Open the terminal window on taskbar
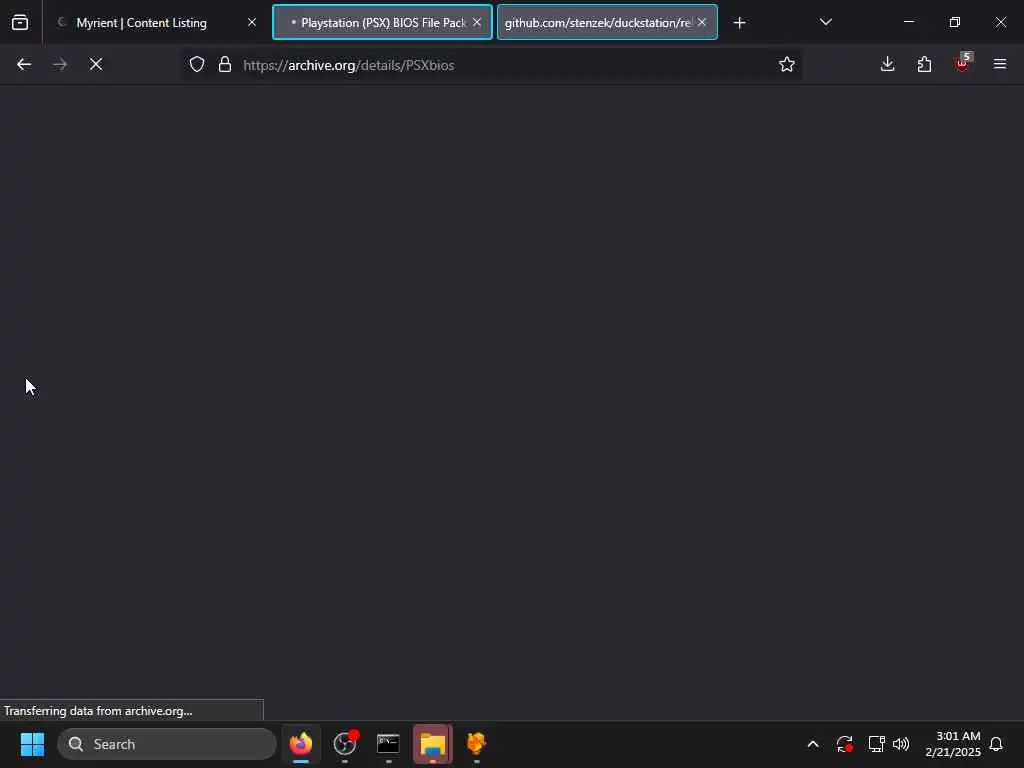Viewport: 1024px width, 768px height. click(x=389, y=744)
